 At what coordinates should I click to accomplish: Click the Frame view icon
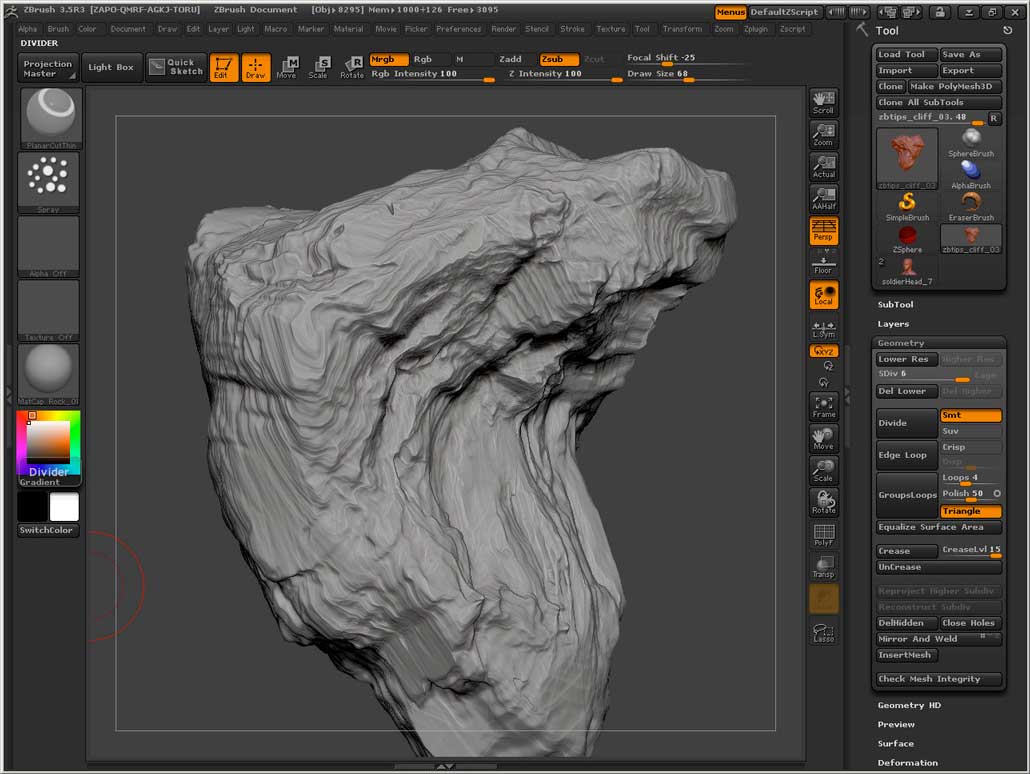[824, 406]
